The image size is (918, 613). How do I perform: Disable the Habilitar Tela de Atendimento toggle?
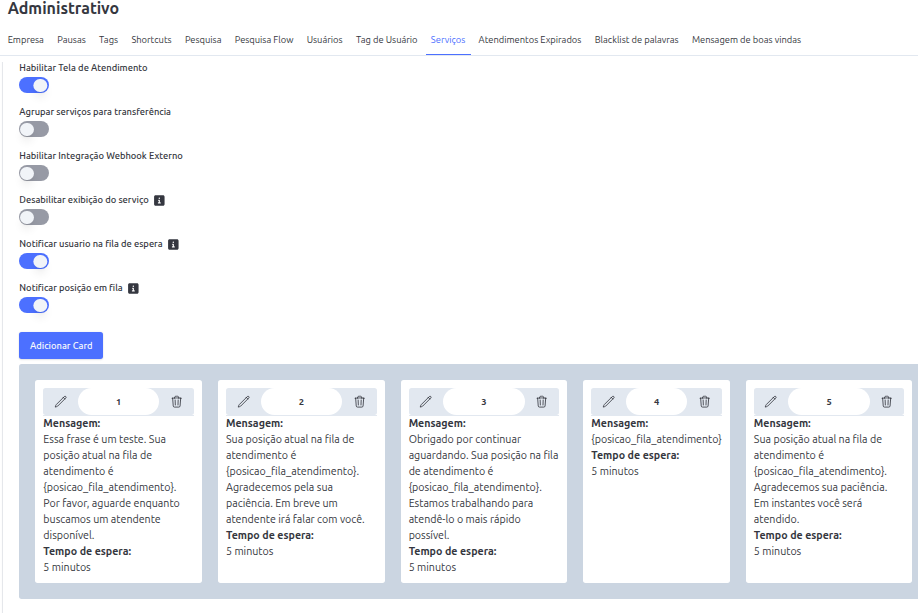click(x=34, y=85)
